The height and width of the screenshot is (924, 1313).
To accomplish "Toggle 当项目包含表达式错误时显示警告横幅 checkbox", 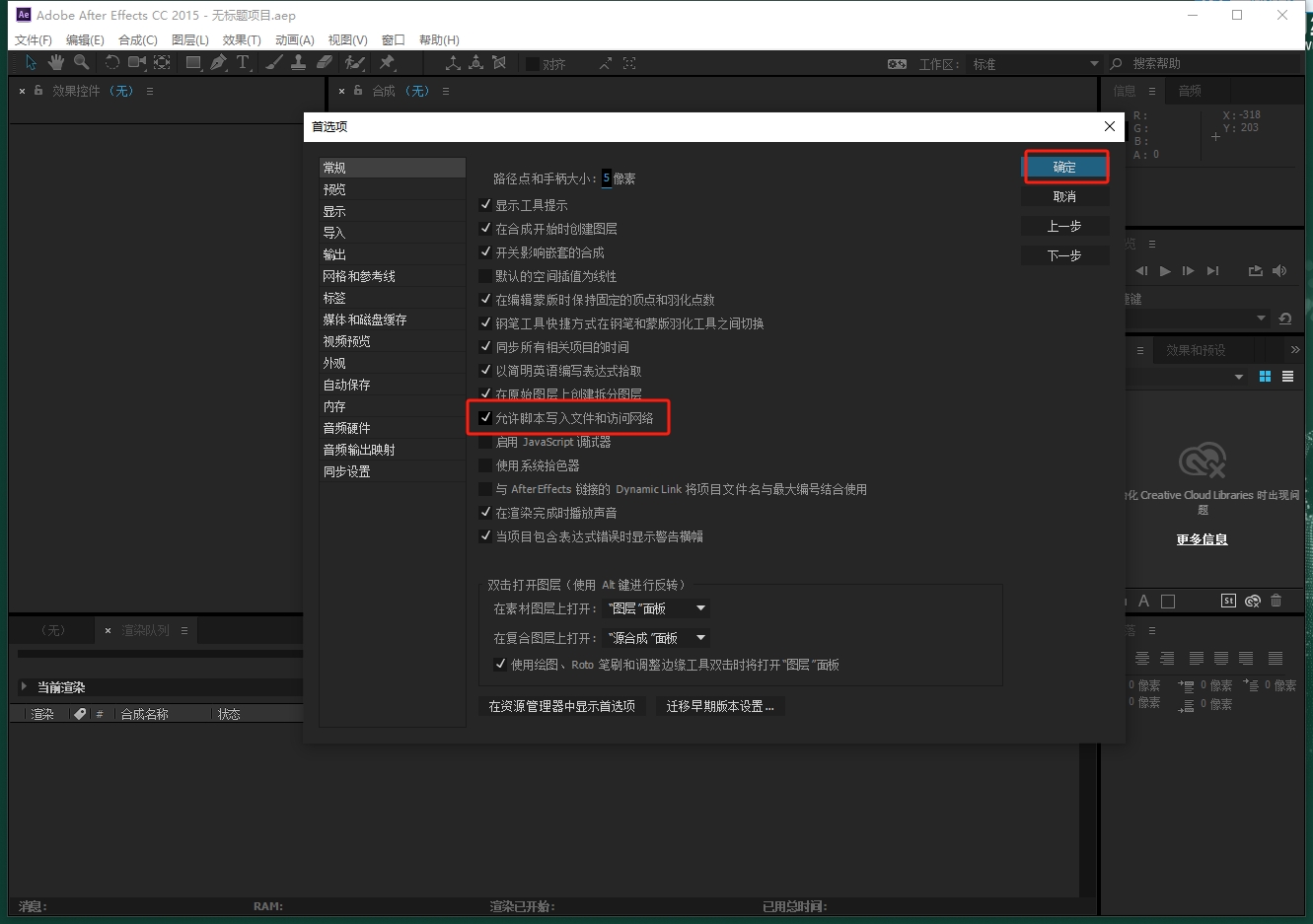I will tap(485, 536).
